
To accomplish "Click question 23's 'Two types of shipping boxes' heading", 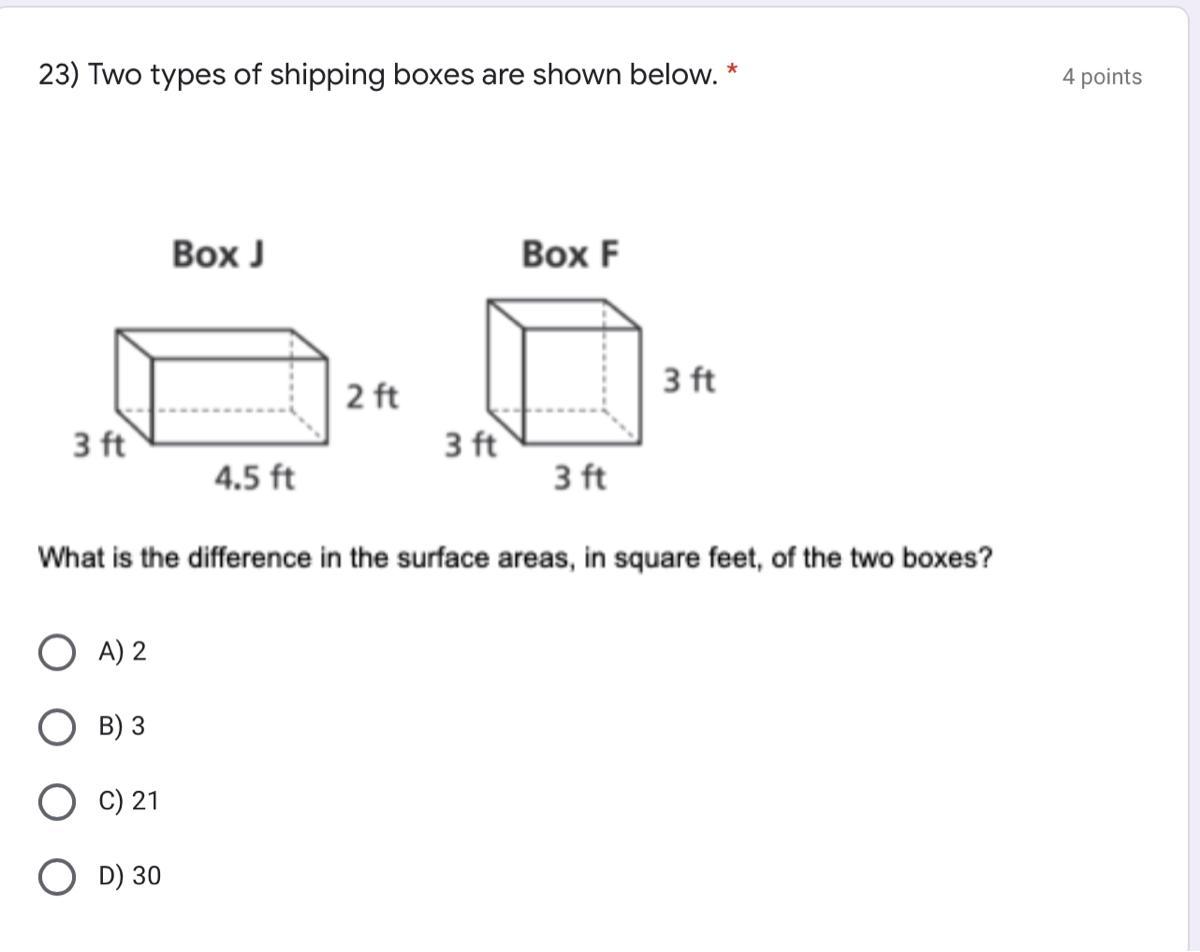I will [x=378, y=76].
